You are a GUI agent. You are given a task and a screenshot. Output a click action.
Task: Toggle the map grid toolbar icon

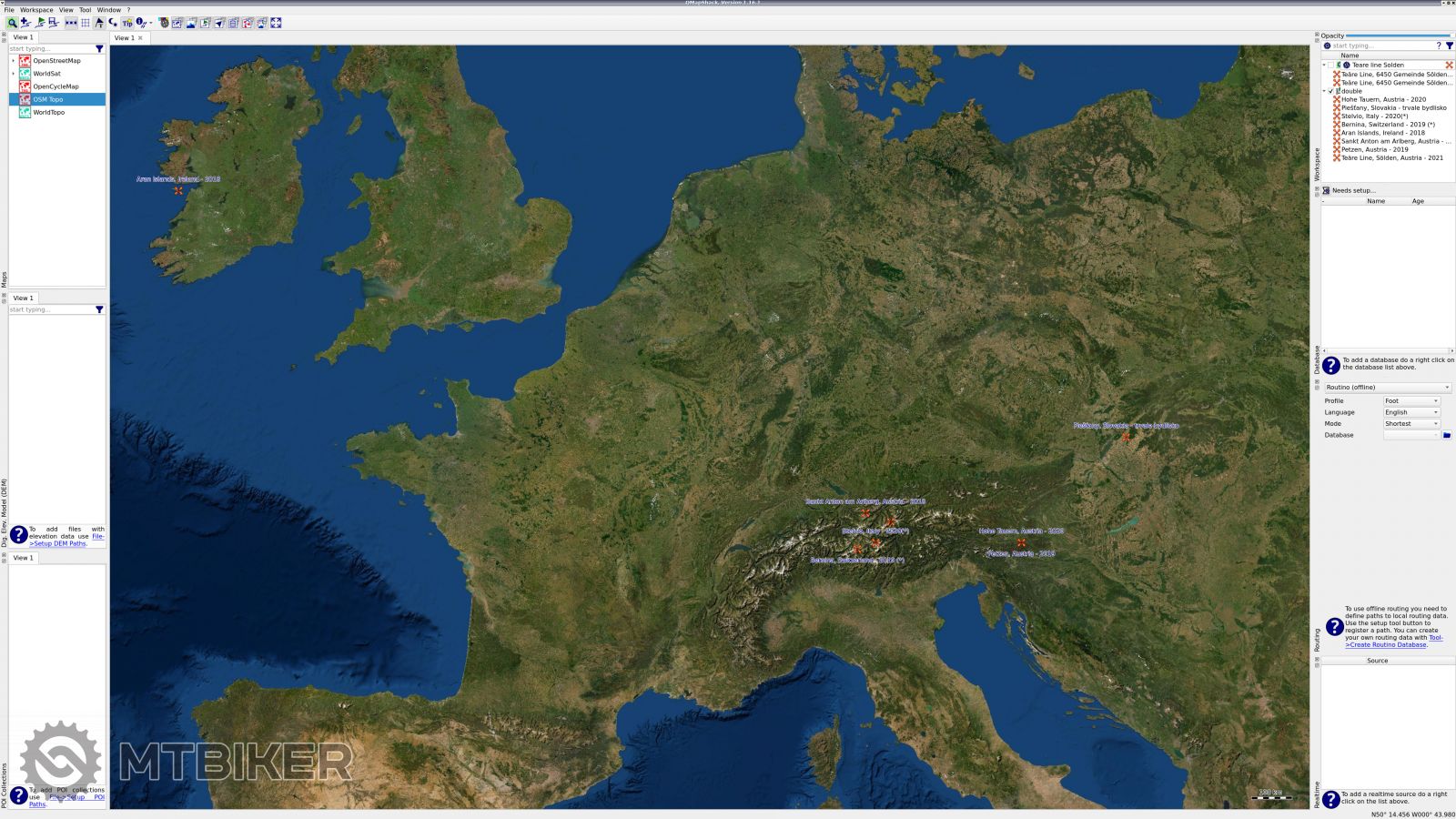pyautogui.click(x=86, y=23)
